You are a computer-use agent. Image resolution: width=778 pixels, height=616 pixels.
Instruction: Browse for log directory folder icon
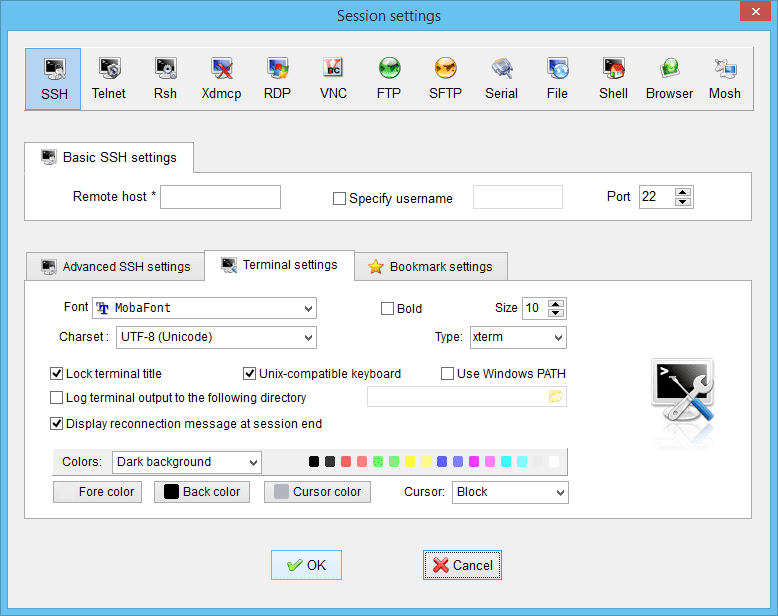(x=556, y=396)
